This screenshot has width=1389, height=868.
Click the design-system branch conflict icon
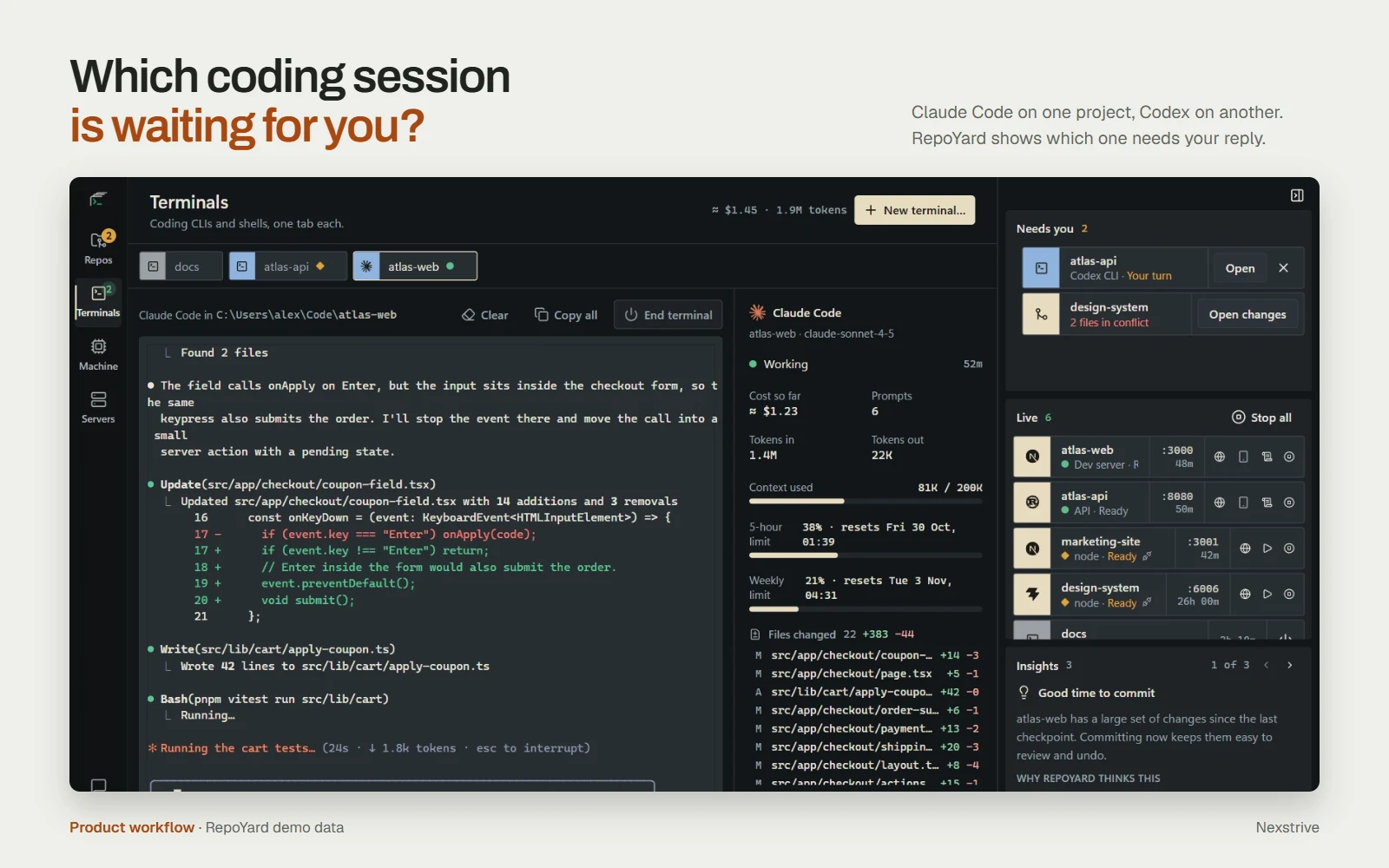click(x=1041, y=314)
